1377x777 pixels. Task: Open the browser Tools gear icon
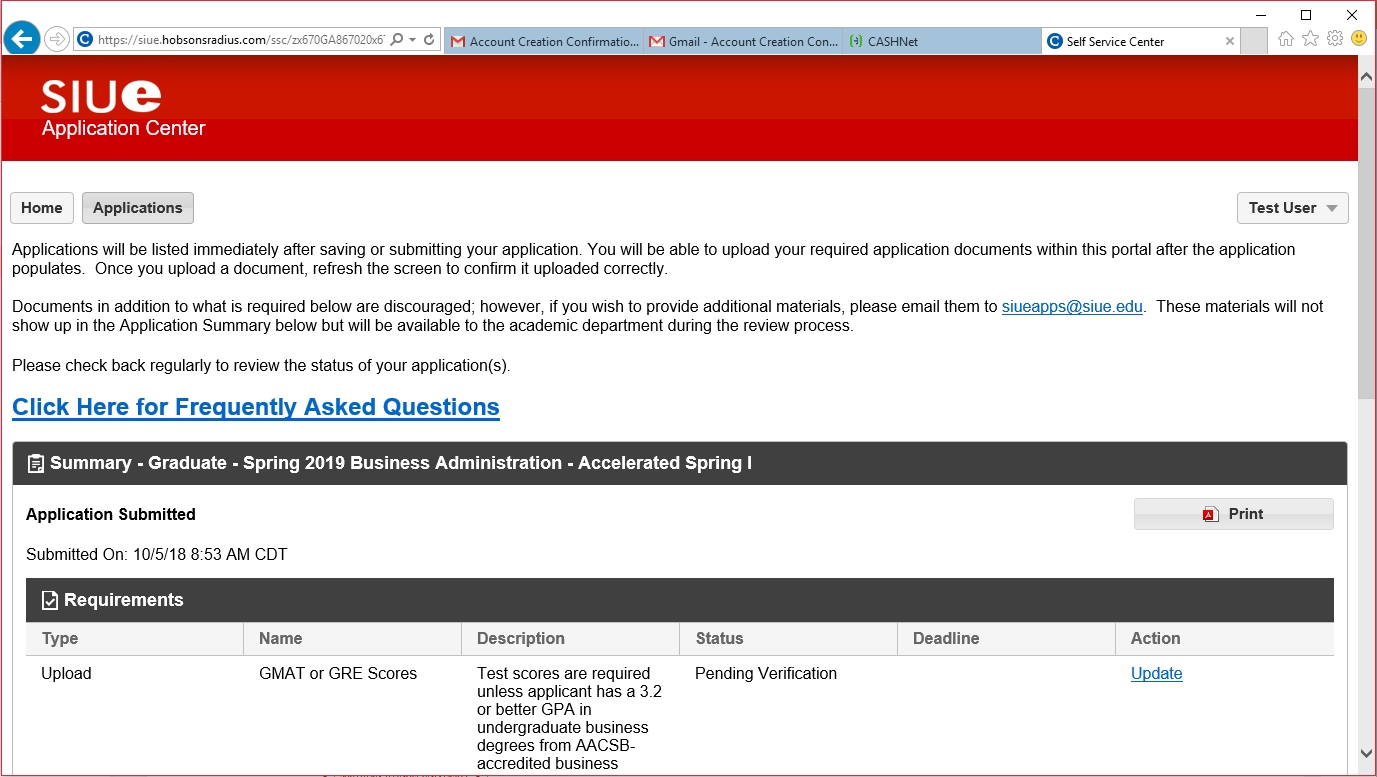(x=1334, y=39)
